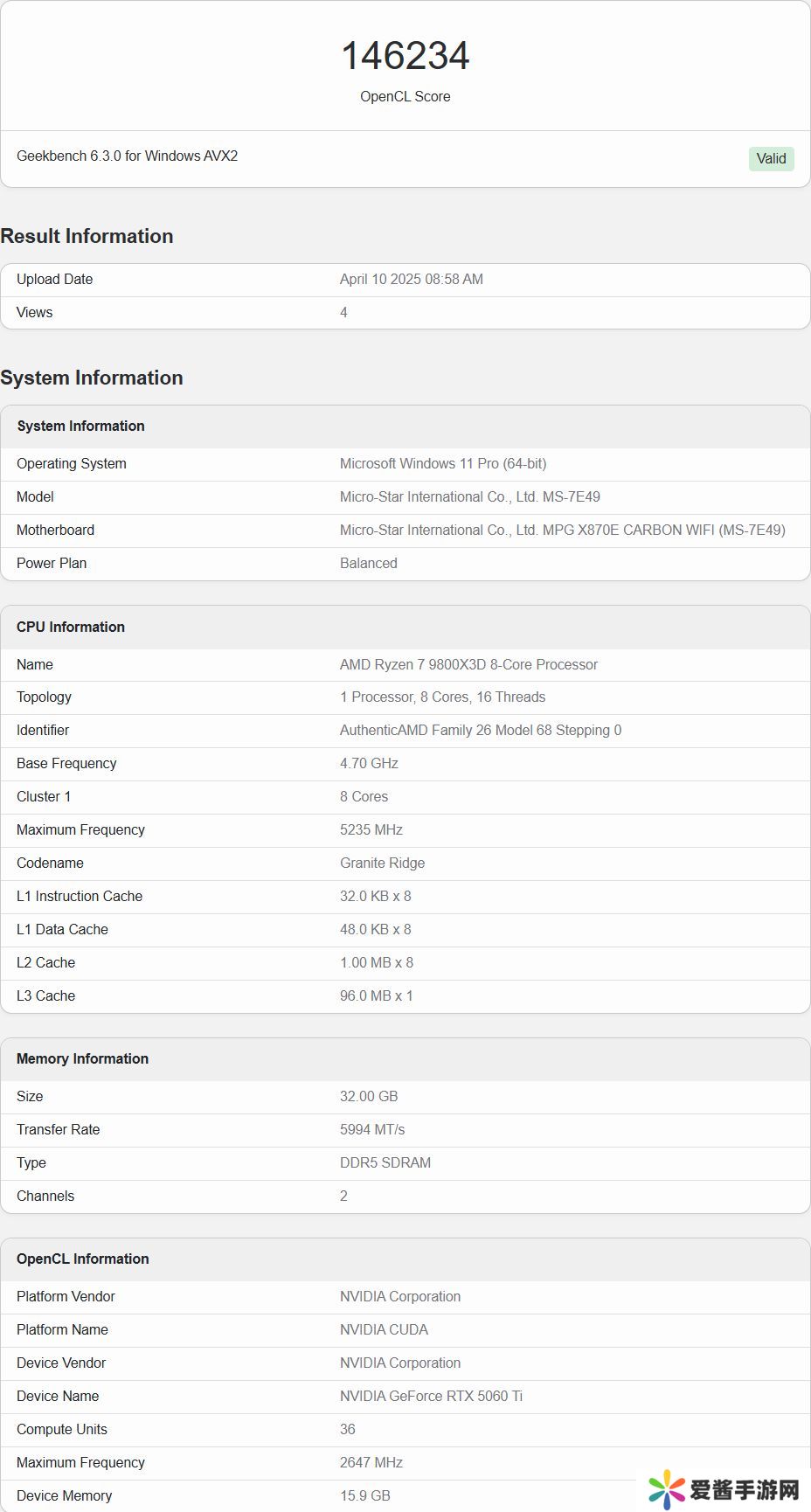The image size is (811, 1512).
Task: Click the Granite Ridge codename value
Action: 382,863
